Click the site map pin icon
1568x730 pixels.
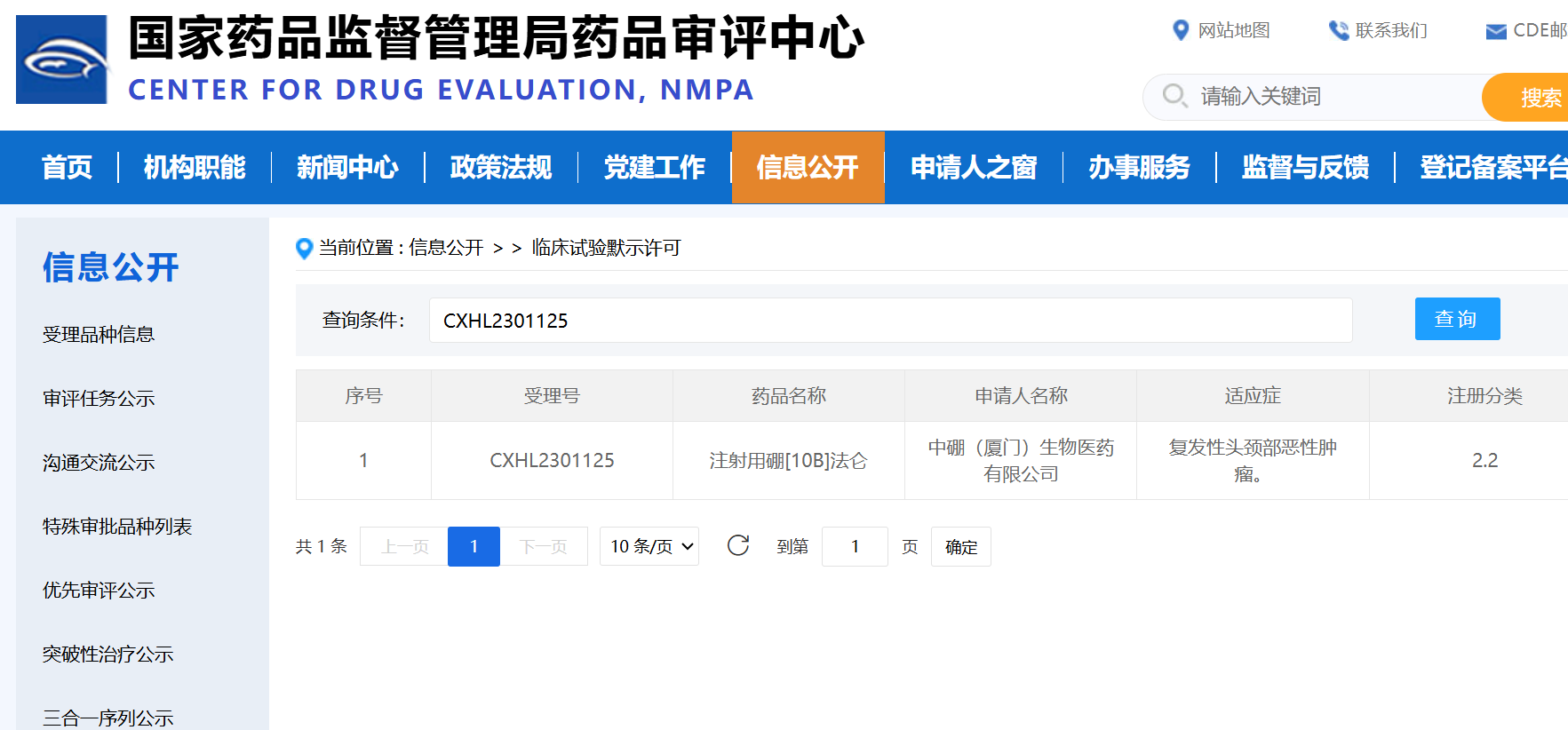click(x=1181, y=30)
